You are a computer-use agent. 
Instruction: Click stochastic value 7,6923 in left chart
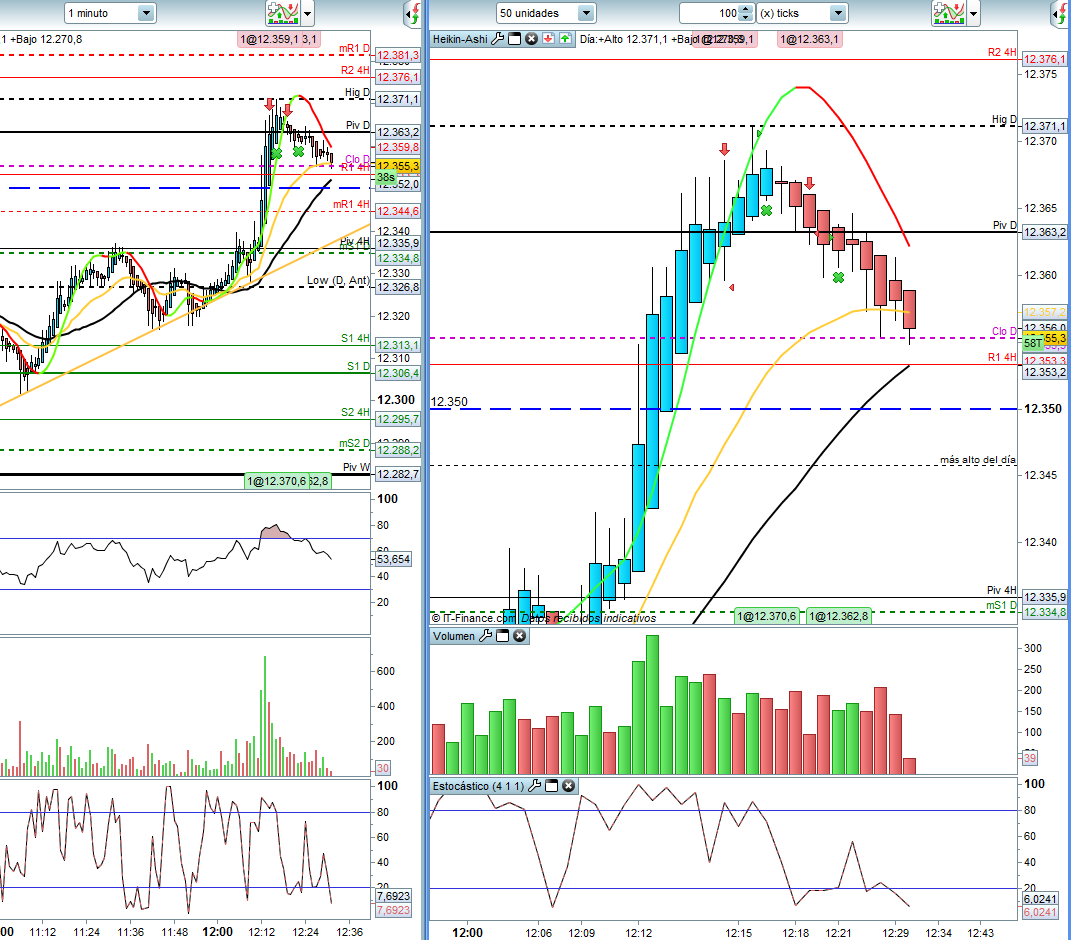pyautogui.click(x=393, y=896)
